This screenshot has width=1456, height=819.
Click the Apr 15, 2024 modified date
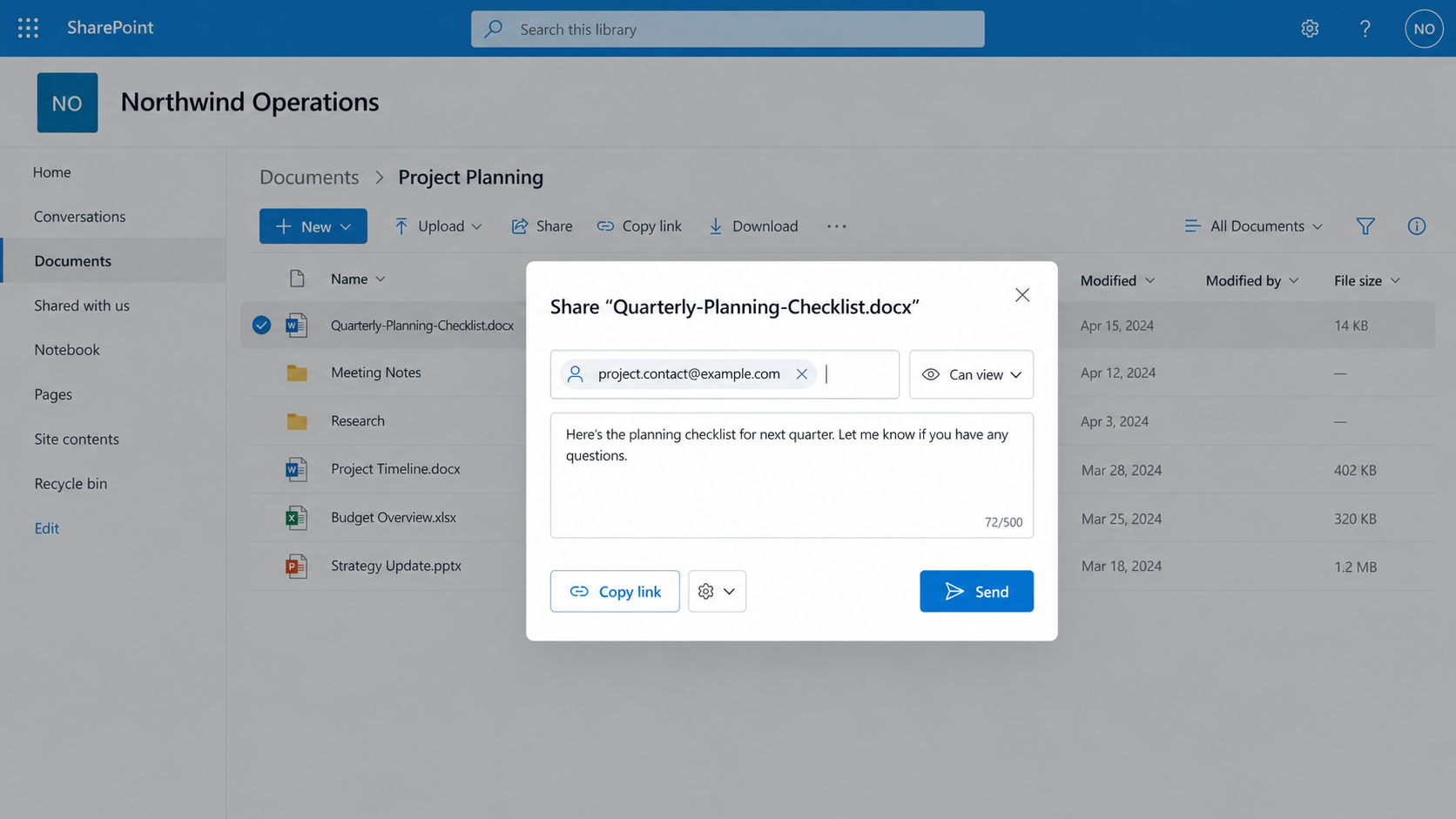tap(1117, 326)
